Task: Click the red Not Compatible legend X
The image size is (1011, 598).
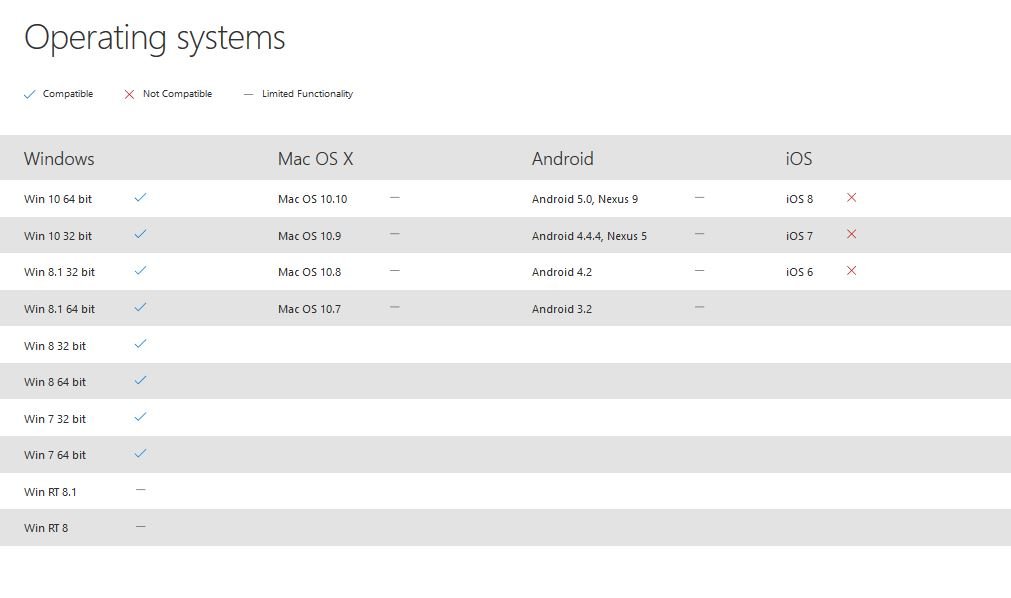Action: 129,94
